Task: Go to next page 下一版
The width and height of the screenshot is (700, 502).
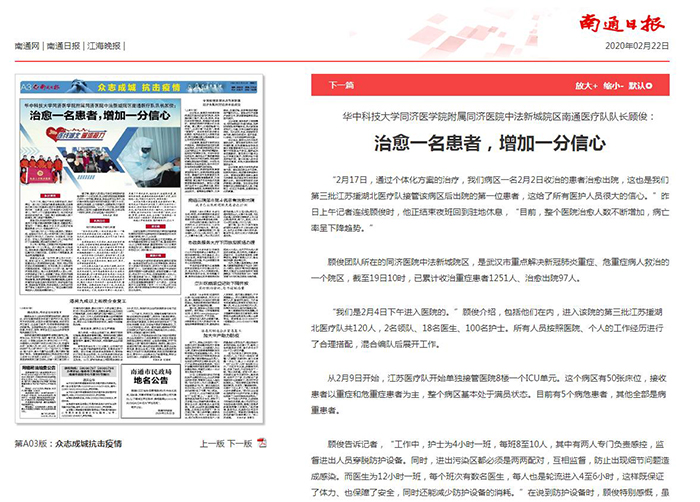Action: pos(239,442)
